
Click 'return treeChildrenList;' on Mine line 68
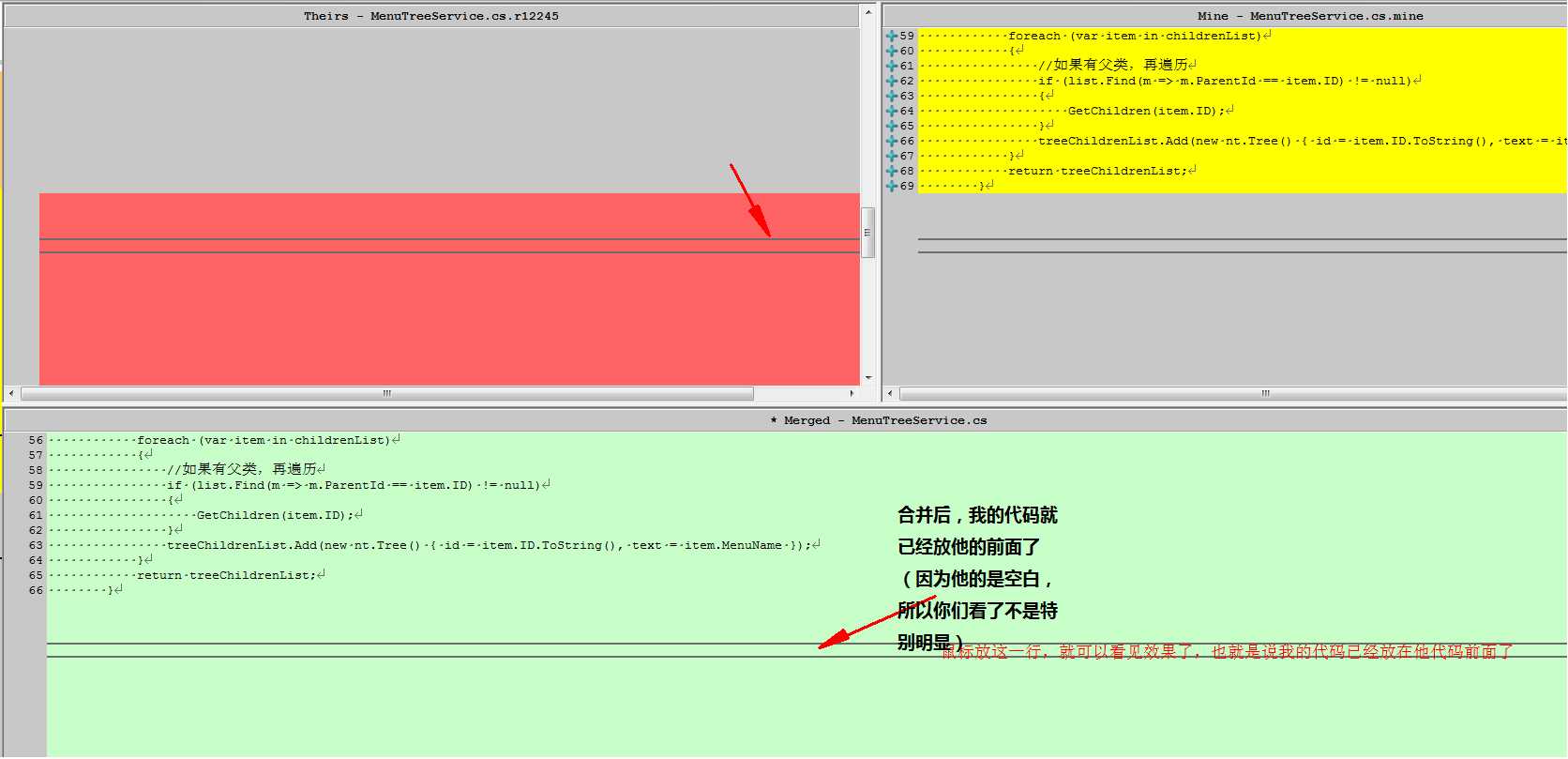1097,171
